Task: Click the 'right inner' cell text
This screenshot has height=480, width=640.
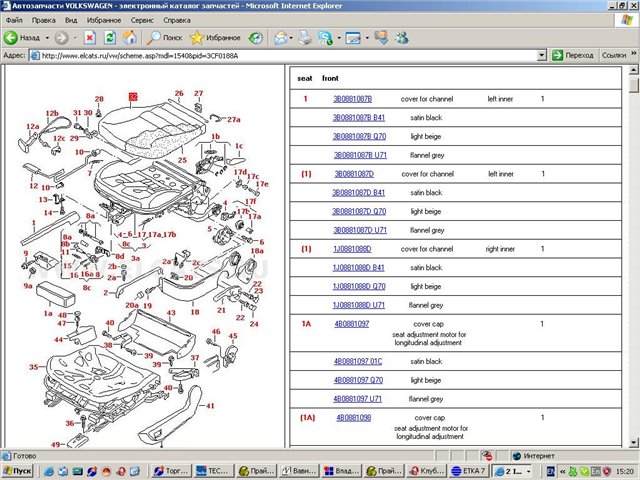Action: 500,249
